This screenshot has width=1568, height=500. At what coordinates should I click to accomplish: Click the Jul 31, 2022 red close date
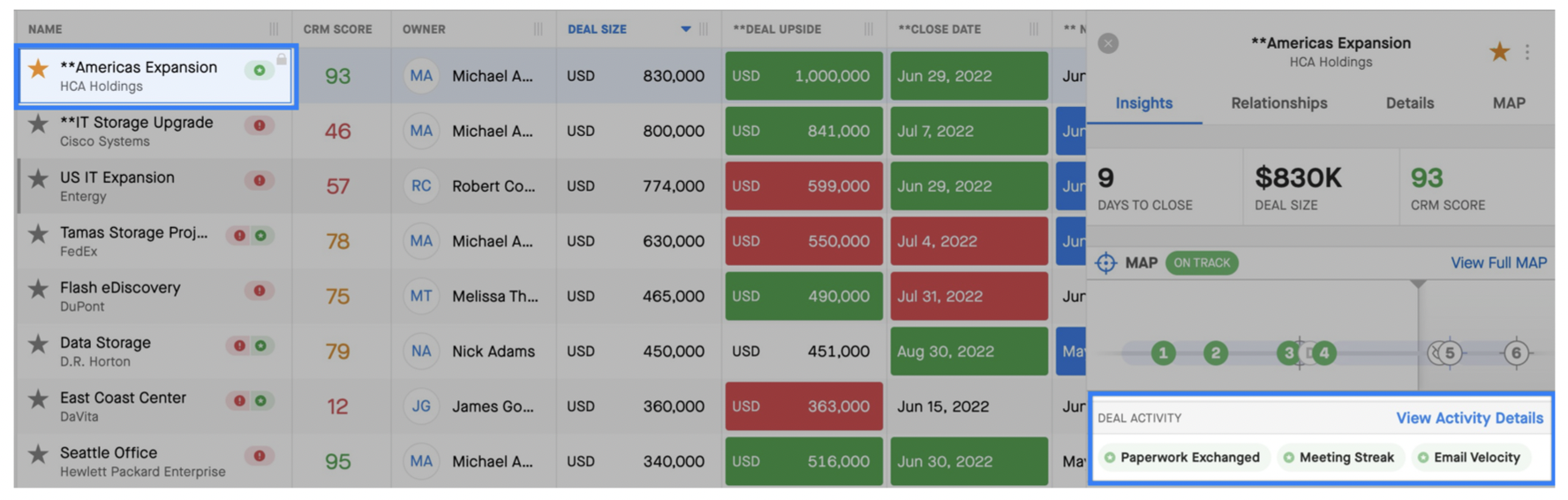[969, 296]
